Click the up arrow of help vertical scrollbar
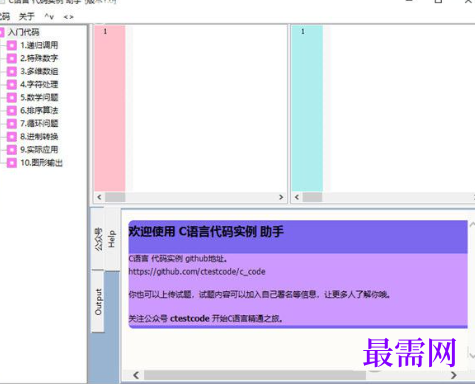This screenshot has height=384, width=475. [472, 225]
